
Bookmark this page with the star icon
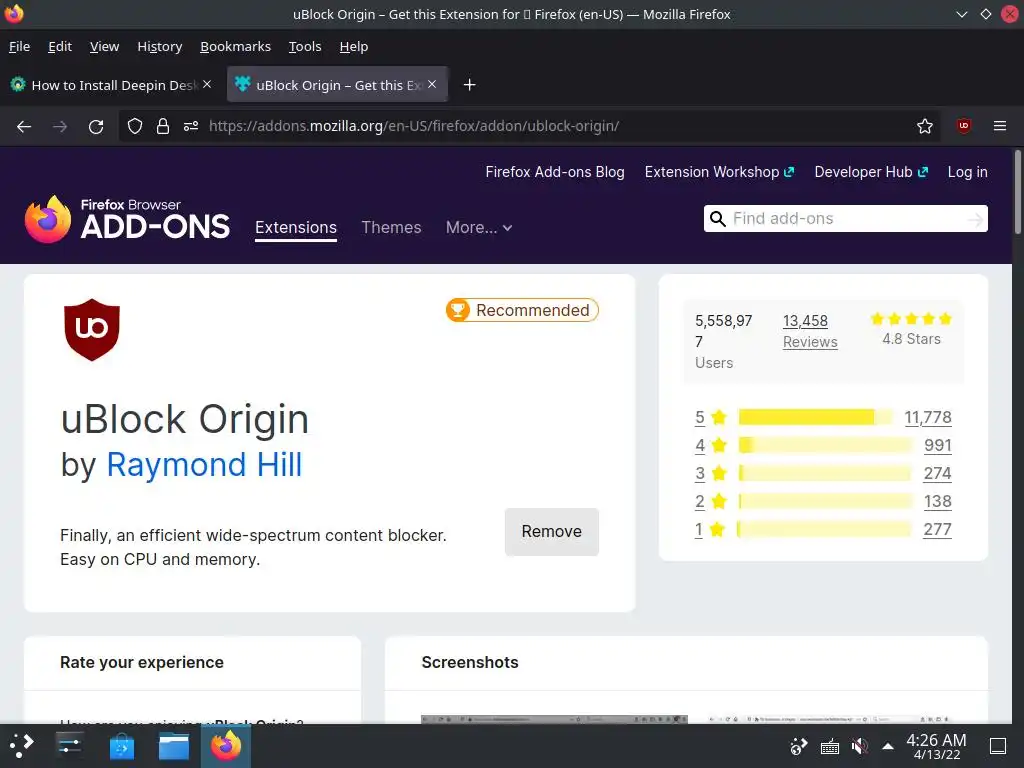925,126
